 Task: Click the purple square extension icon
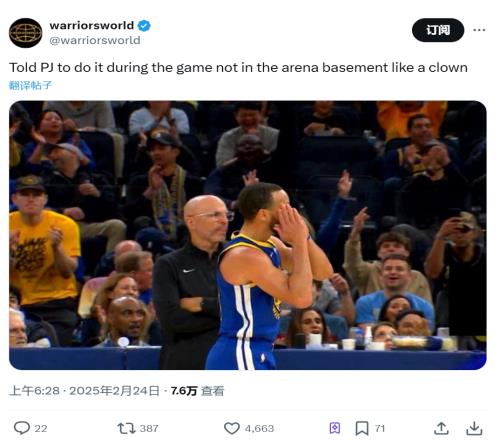(335, 428)
